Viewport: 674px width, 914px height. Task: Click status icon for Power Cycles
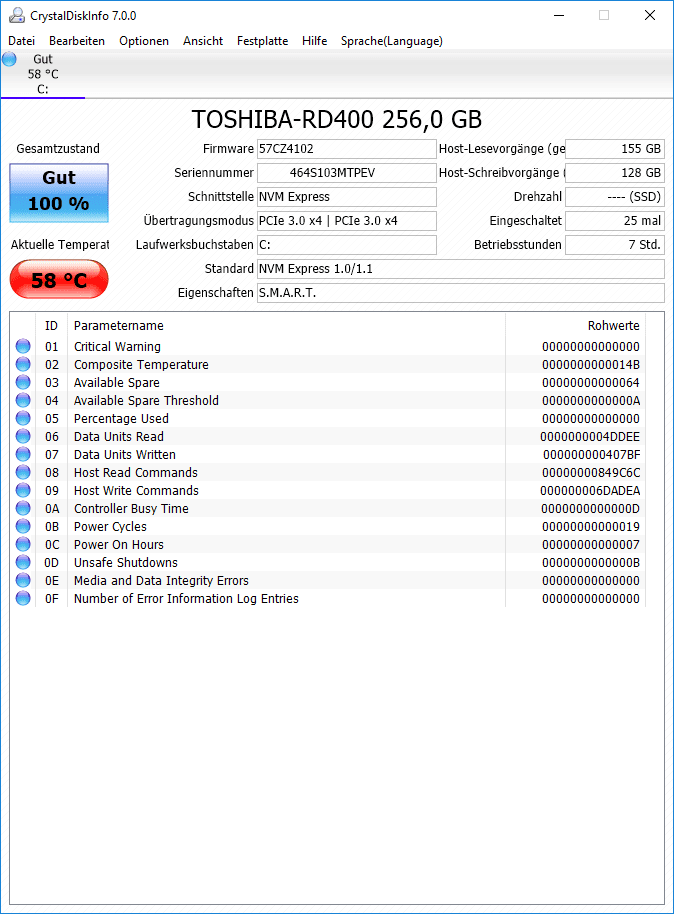click(x=23, y=526)
